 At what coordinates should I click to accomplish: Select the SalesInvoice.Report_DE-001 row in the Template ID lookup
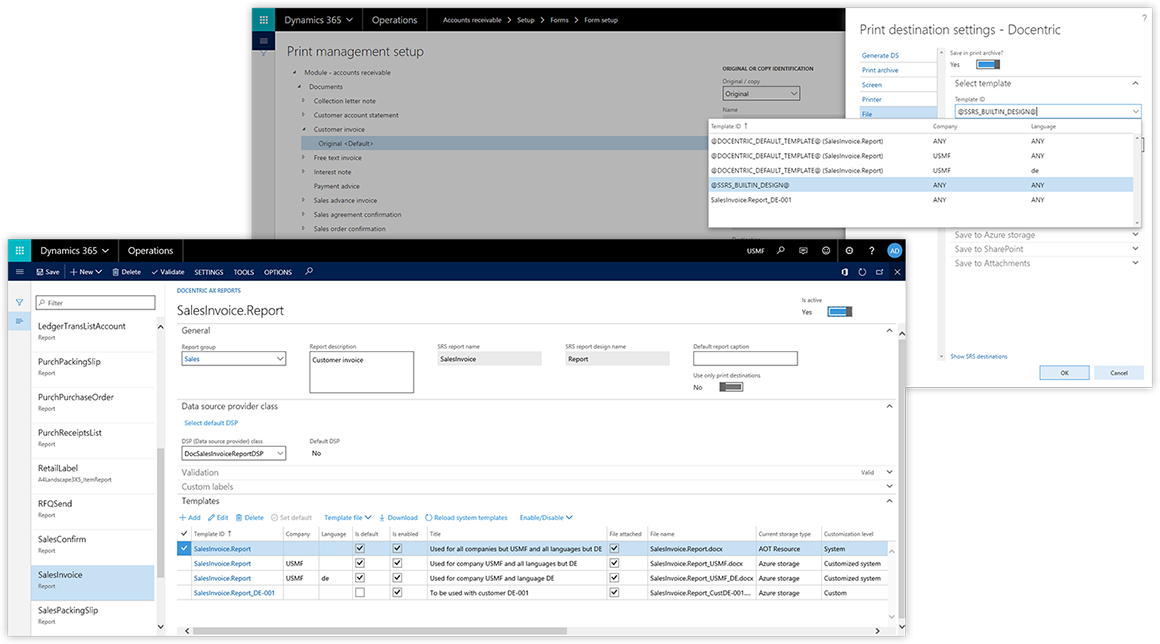click(920, 200)
